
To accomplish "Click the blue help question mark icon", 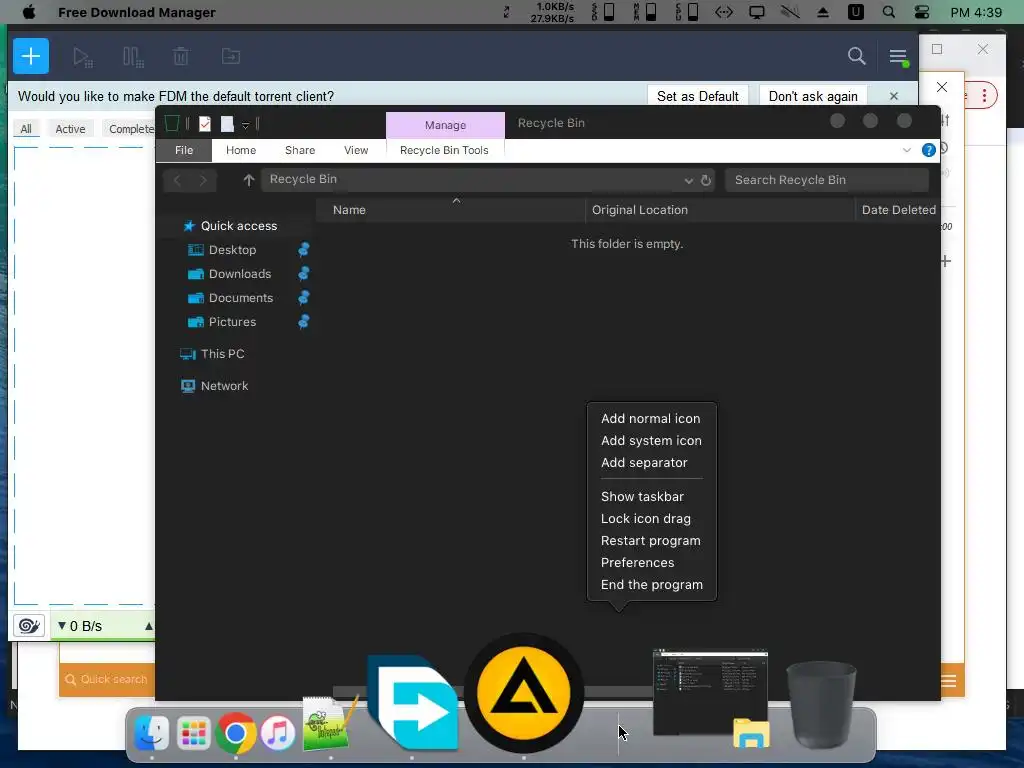I will 928,150.
